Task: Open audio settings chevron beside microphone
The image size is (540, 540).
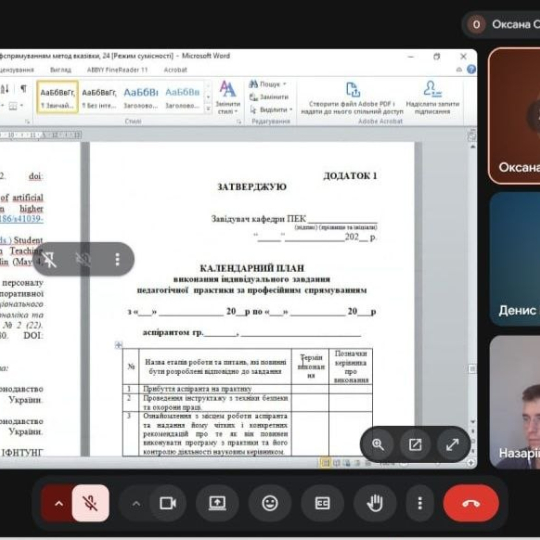Action: click(59, 504)
